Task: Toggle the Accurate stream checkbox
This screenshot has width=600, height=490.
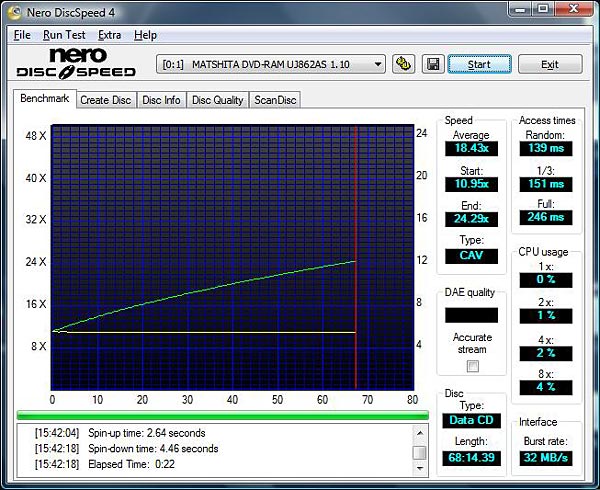Action: point(473,366)
